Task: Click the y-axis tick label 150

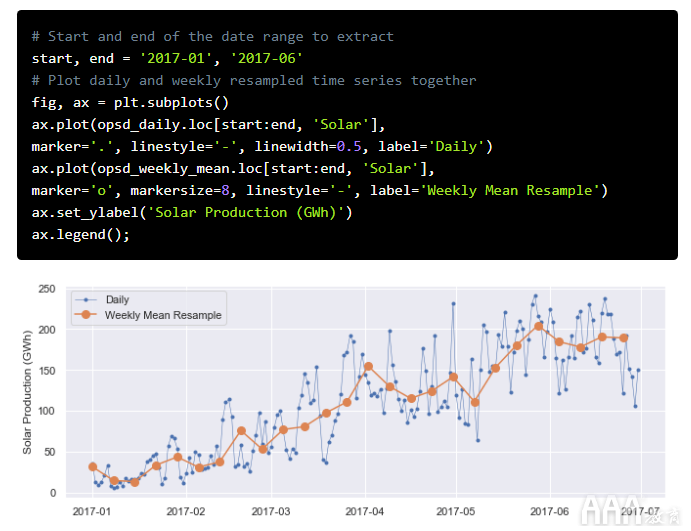Action: coord(47,371)
